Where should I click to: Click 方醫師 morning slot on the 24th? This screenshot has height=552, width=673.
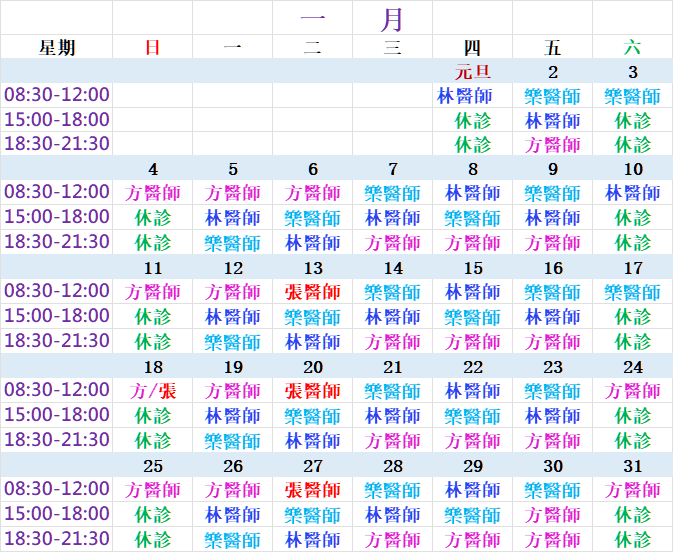tap(632, 391)
